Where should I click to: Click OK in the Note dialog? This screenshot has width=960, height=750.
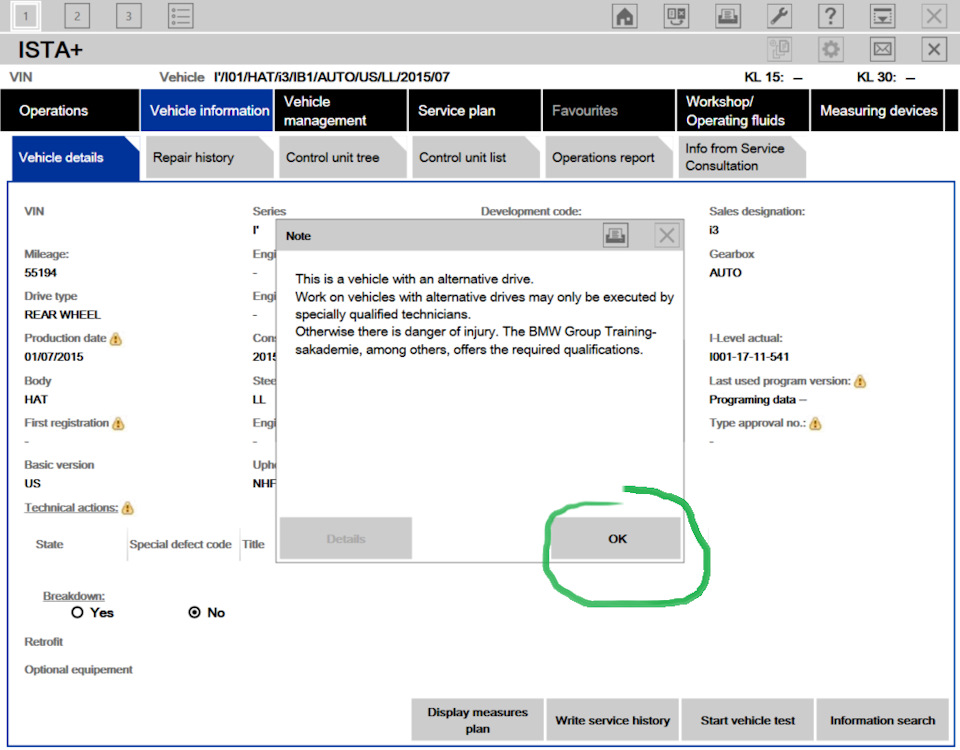coord(616,538)
